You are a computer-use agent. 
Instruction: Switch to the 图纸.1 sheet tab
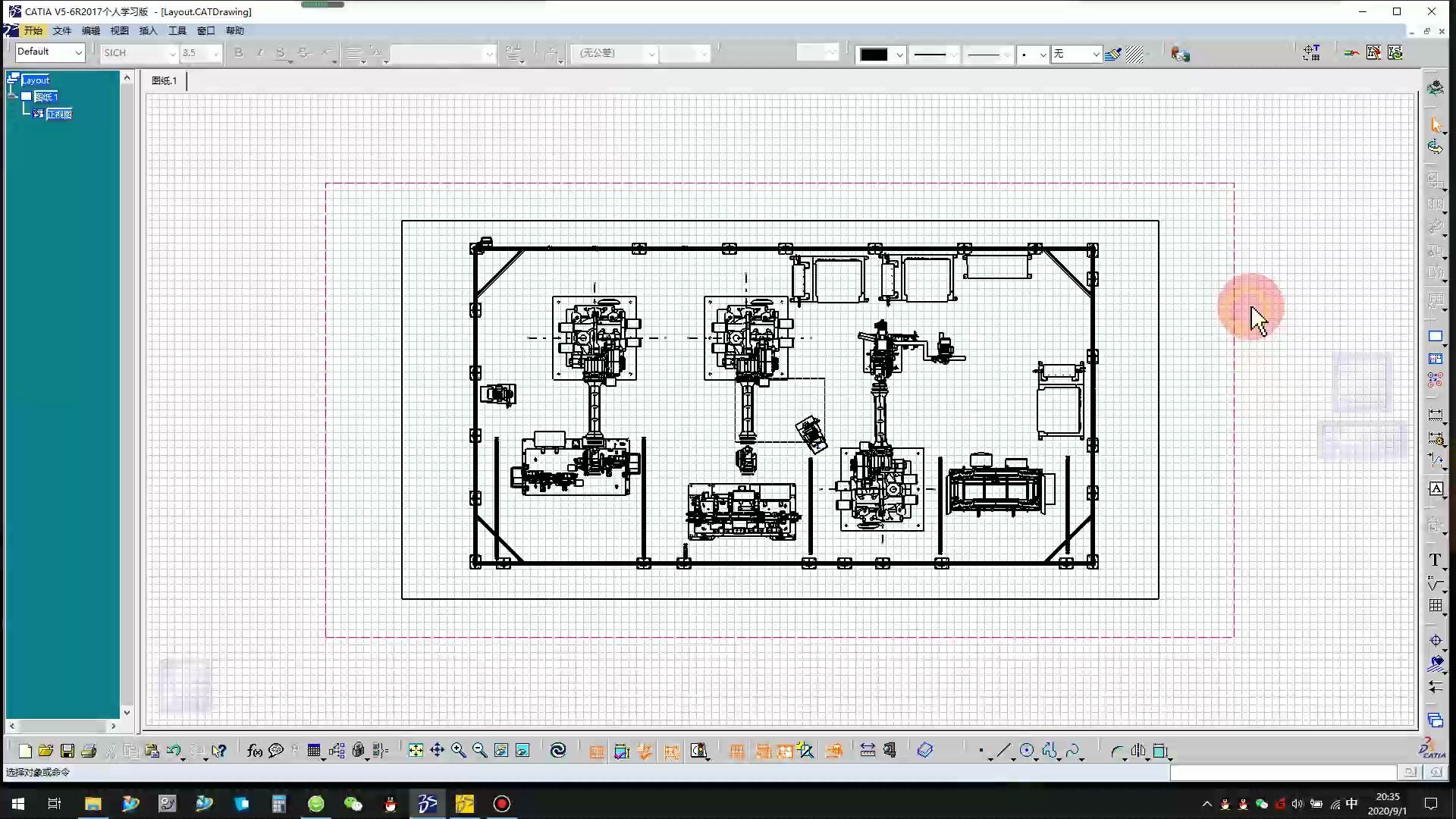[164, 80]
